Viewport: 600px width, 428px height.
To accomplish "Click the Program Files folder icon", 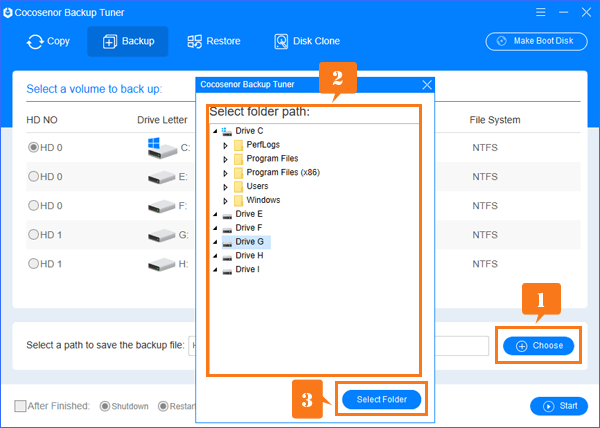I will coord(238,159).
